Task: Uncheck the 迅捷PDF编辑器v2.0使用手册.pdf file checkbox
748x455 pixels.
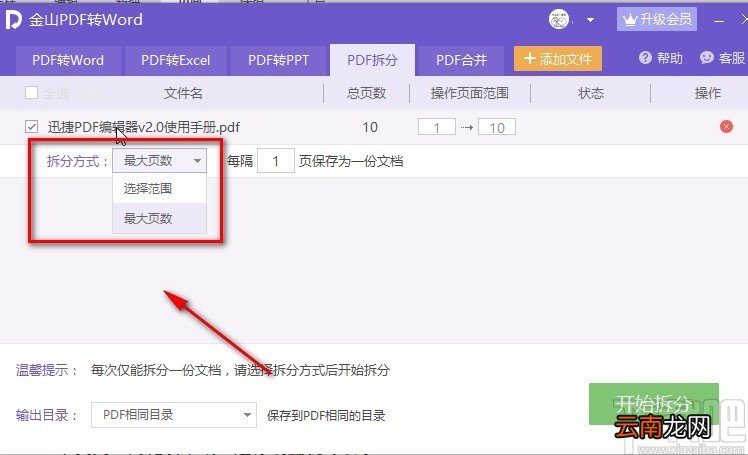Action: (31, 127)
